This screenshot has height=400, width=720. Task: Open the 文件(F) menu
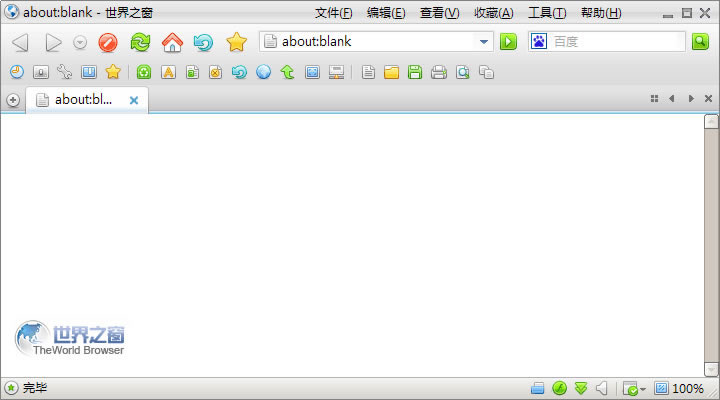pyautogui.click(x=334, y=13)
